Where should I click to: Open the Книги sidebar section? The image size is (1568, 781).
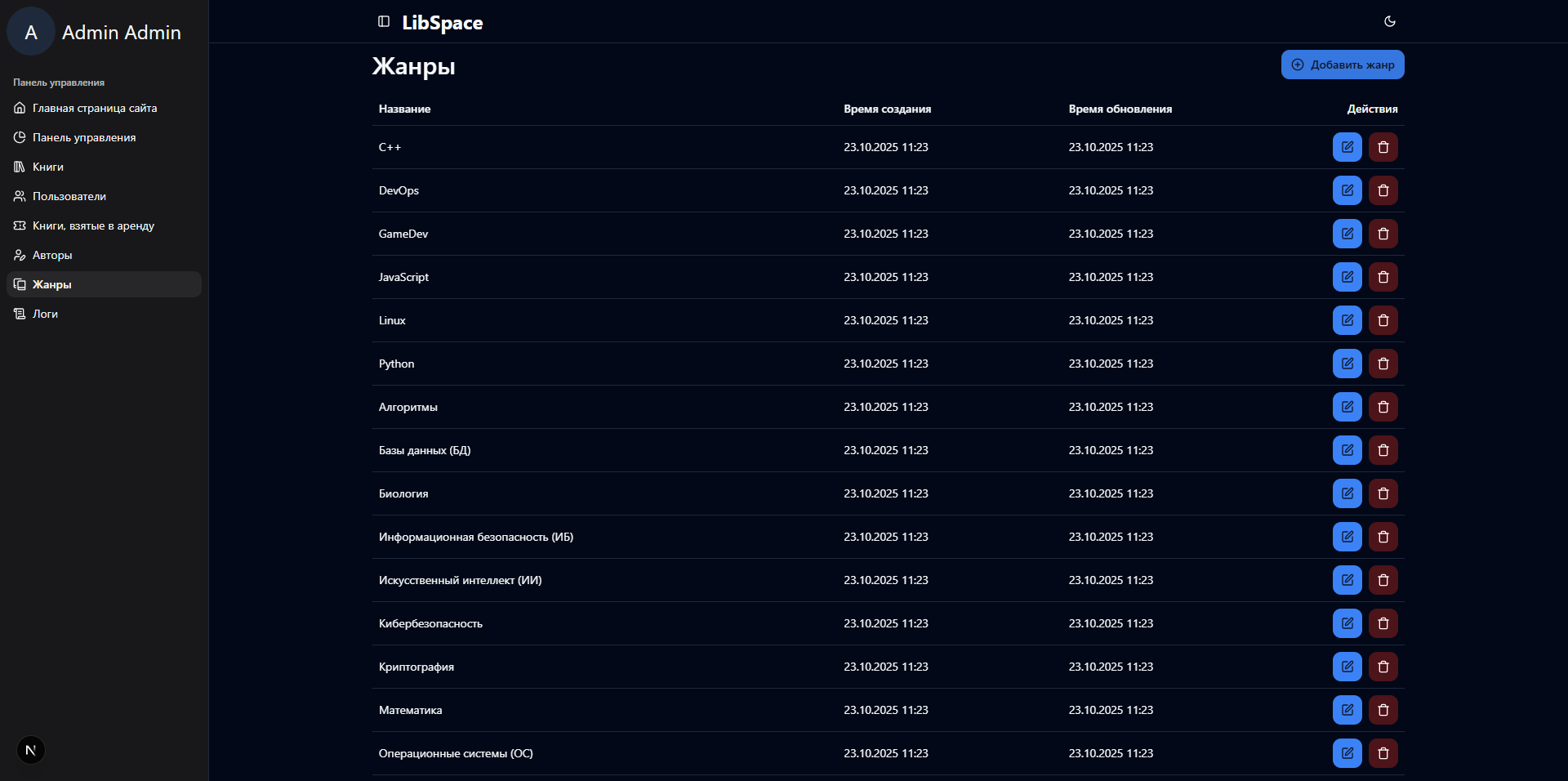pos(47,167)
